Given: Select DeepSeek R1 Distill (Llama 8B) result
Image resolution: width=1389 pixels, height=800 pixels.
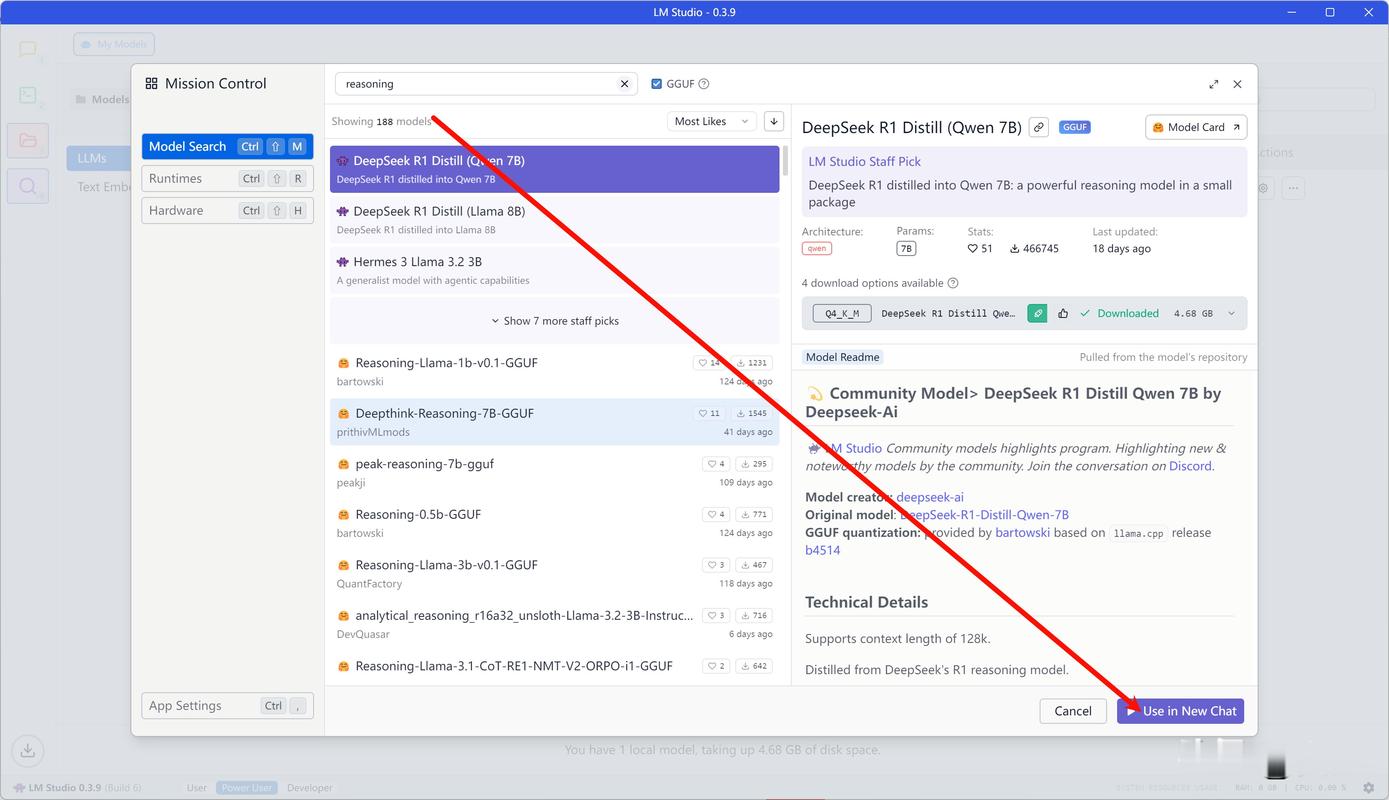Looking at the screenshot, I should click(555, 220).
